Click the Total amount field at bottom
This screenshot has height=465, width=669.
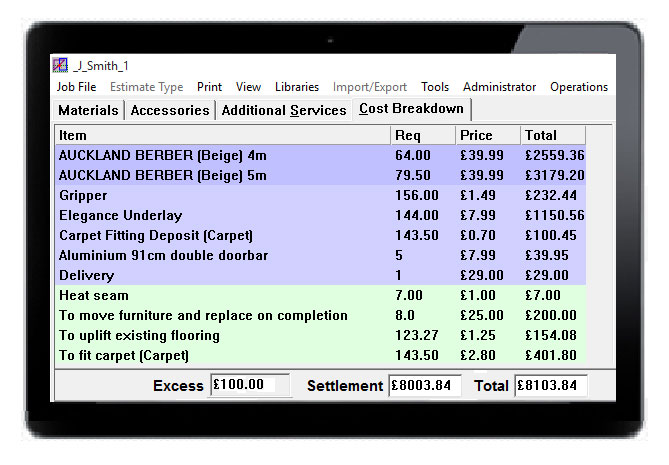550,386
